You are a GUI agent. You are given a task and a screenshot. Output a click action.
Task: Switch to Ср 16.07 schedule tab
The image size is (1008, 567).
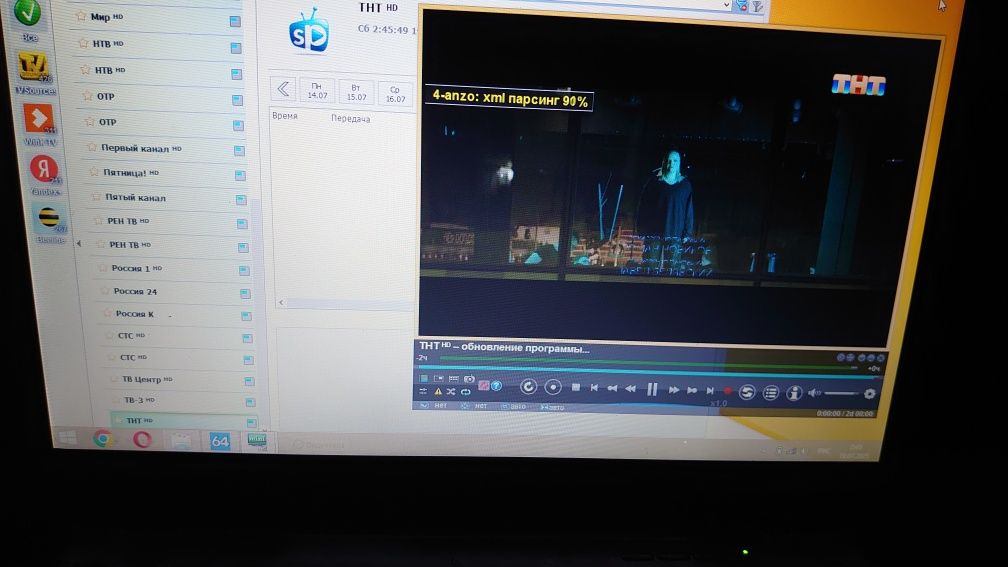(395, 94)
